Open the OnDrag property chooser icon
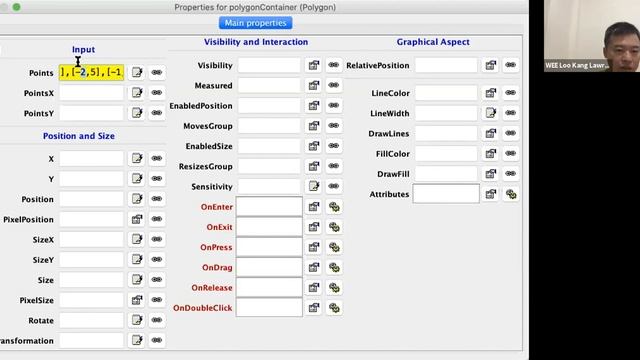 point(313,267)
